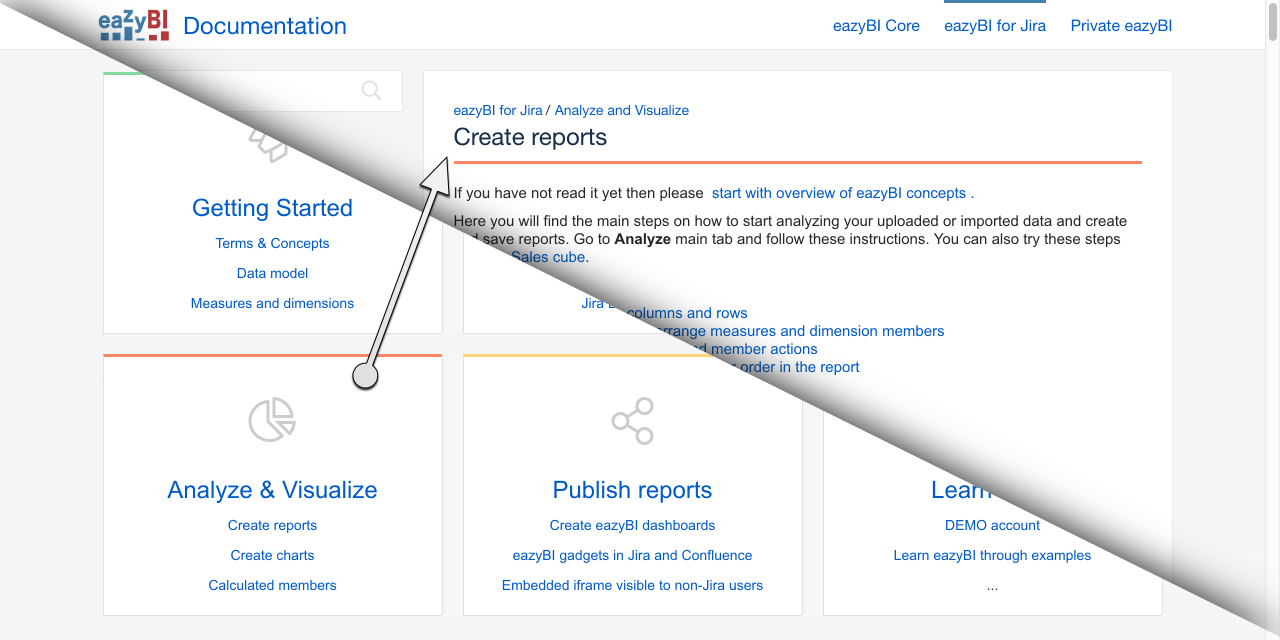
Task: Go to Measures and dimensions page
Action: 272,303
